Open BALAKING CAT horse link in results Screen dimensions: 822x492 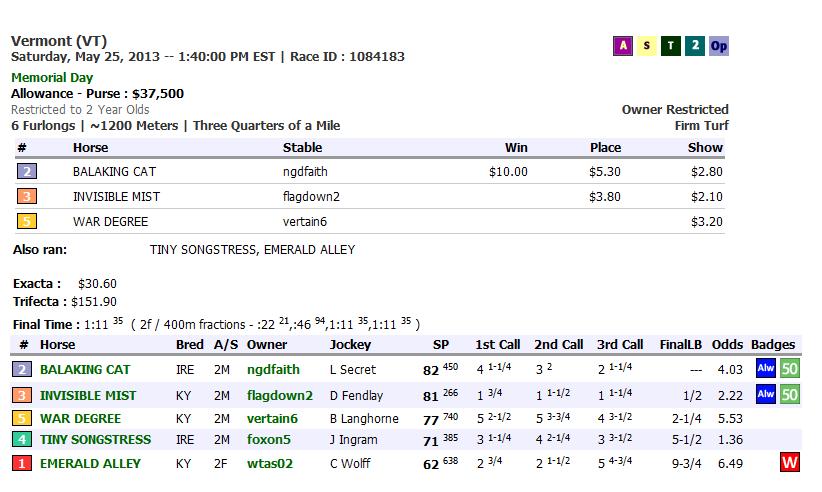(84, 370)
